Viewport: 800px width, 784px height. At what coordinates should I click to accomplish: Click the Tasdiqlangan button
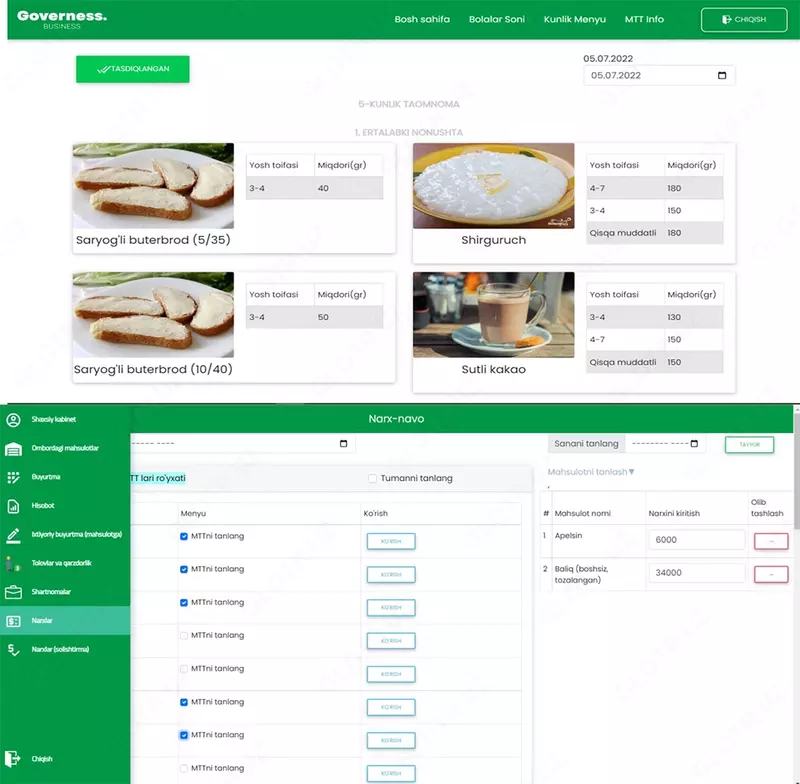[x=133, y=69]
